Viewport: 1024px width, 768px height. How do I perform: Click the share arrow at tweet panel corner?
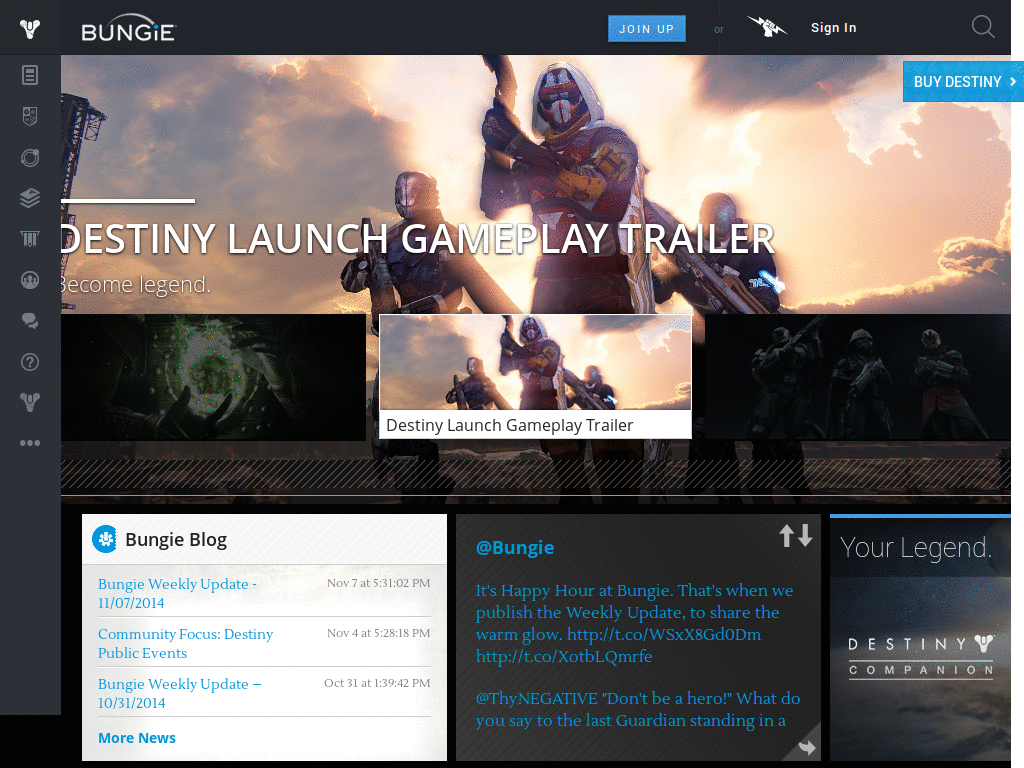point(807,747)
